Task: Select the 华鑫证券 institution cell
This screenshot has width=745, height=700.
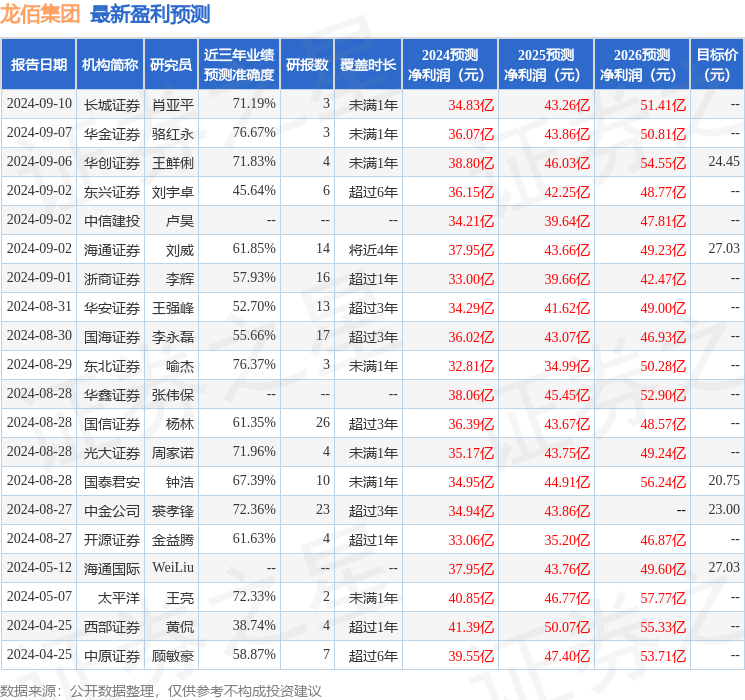Action: pos(112,395)
